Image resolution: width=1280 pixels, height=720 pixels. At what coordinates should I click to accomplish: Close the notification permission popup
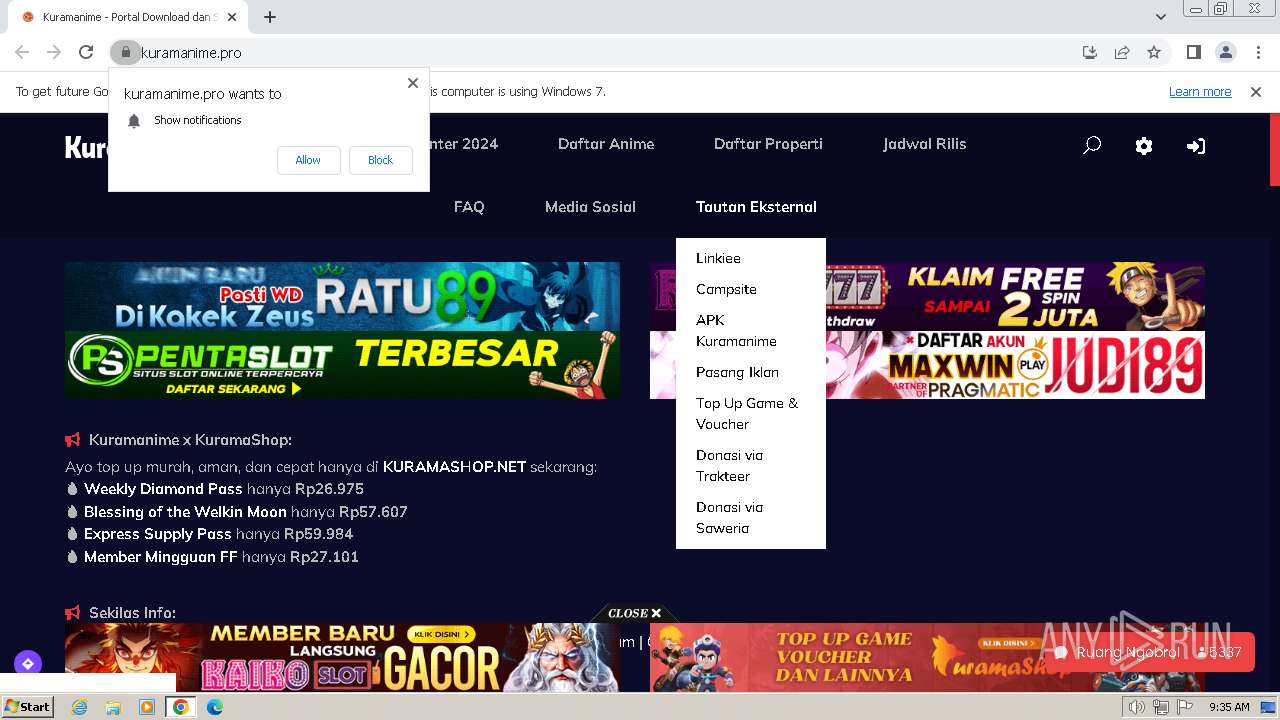pos(413,83)
